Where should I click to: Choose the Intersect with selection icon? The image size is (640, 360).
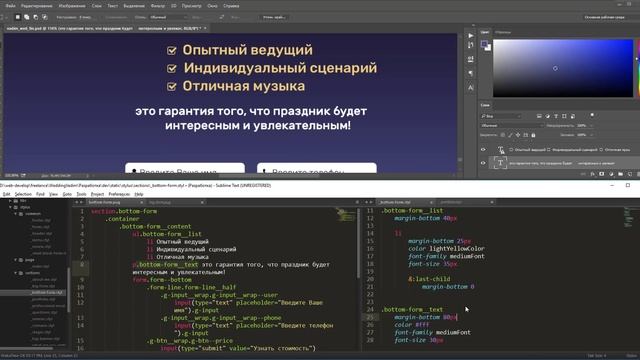point(44,17)
